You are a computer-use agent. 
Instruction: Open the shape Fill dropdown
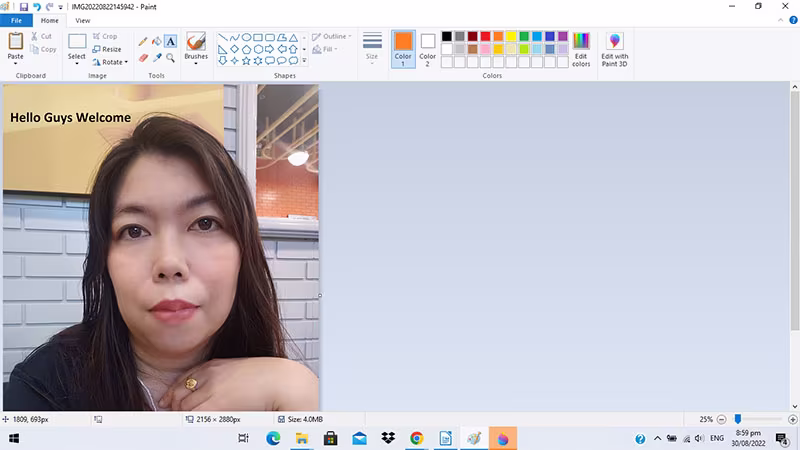pos(325,49)
